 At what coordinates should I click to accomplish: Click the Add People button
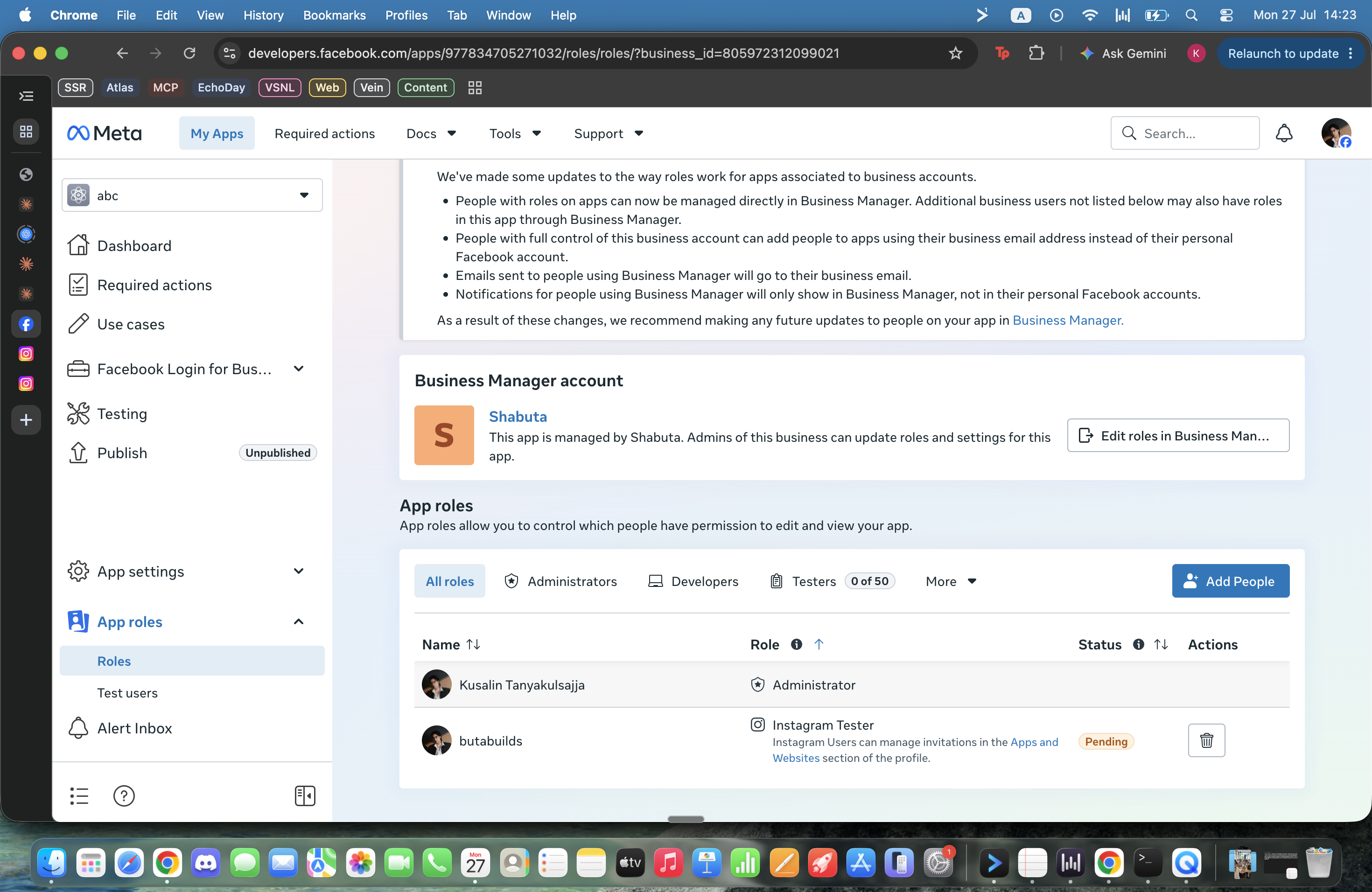(x=1230, y=581)
